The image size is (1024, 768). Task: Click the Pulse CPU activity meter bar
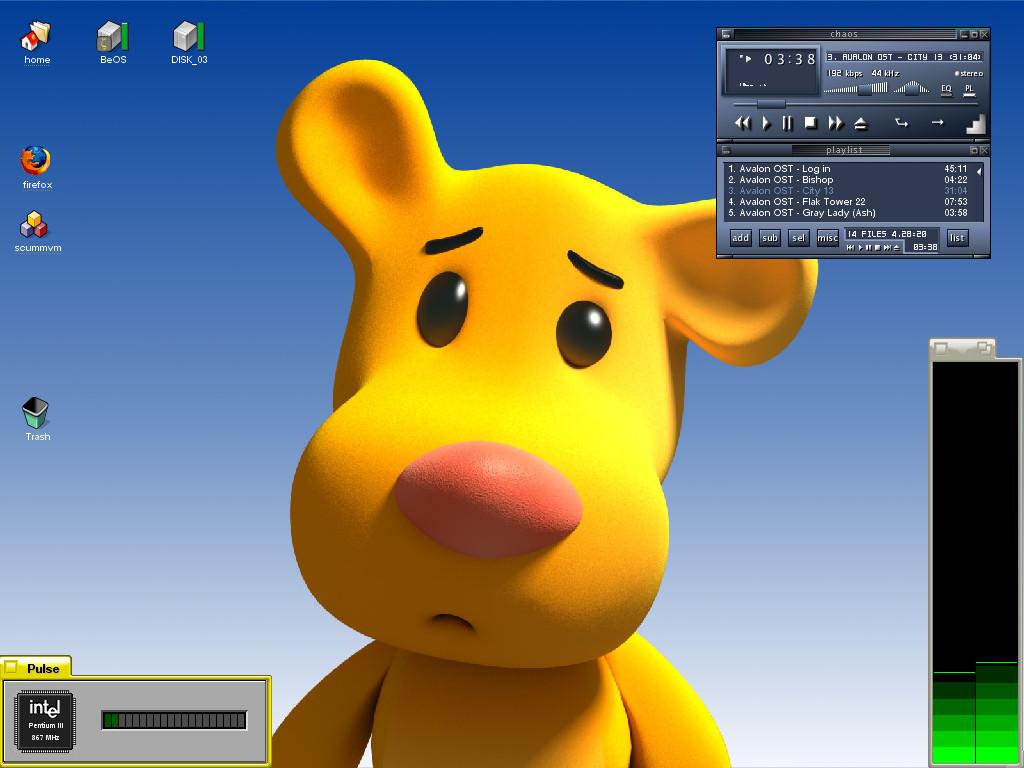click(174, 720)
